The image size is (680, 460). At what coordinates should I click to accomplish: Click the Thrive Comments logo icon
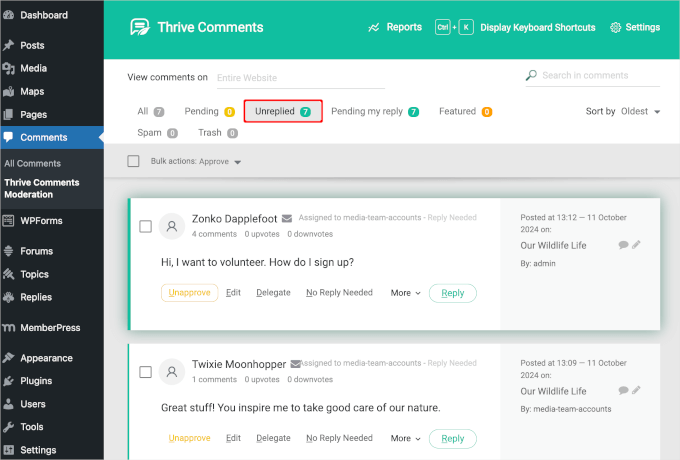[x=140, y=27]
